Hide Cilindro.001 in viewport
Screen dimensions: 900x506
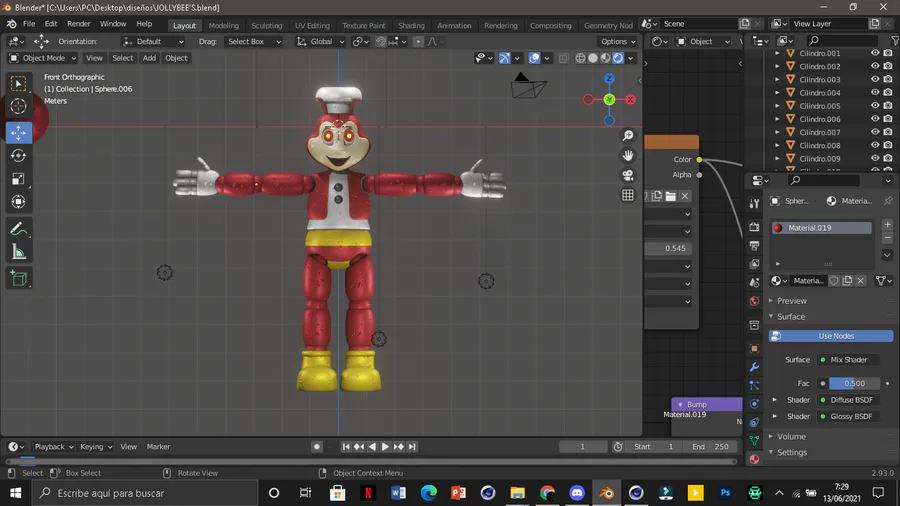875,53
